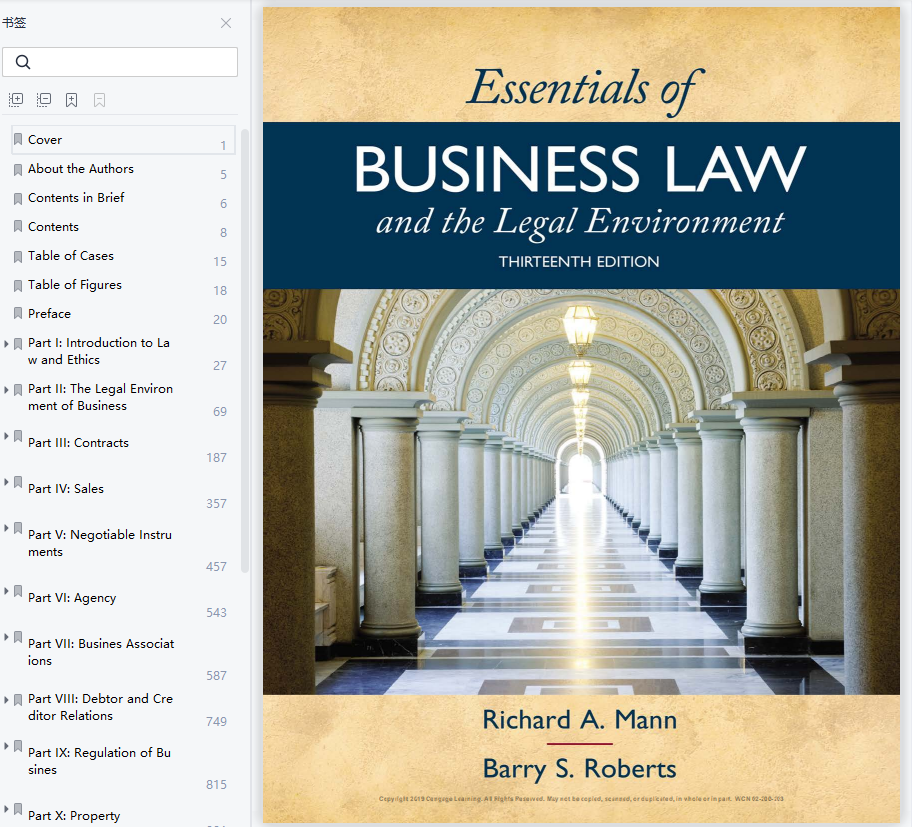Click the bookmark search input field
The image size is (912, 827).
120,62
